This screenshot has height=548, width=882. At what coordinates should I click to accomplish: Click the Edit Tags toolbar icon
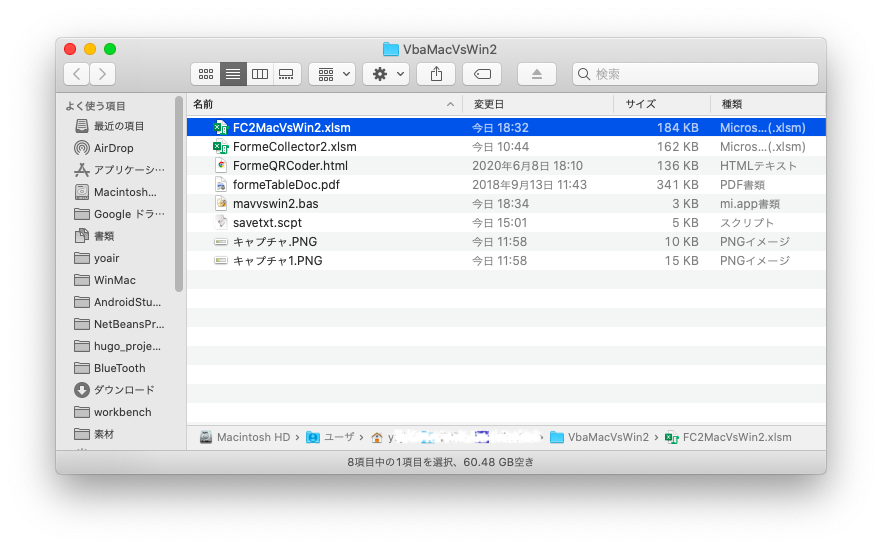(x=482, y=74)
